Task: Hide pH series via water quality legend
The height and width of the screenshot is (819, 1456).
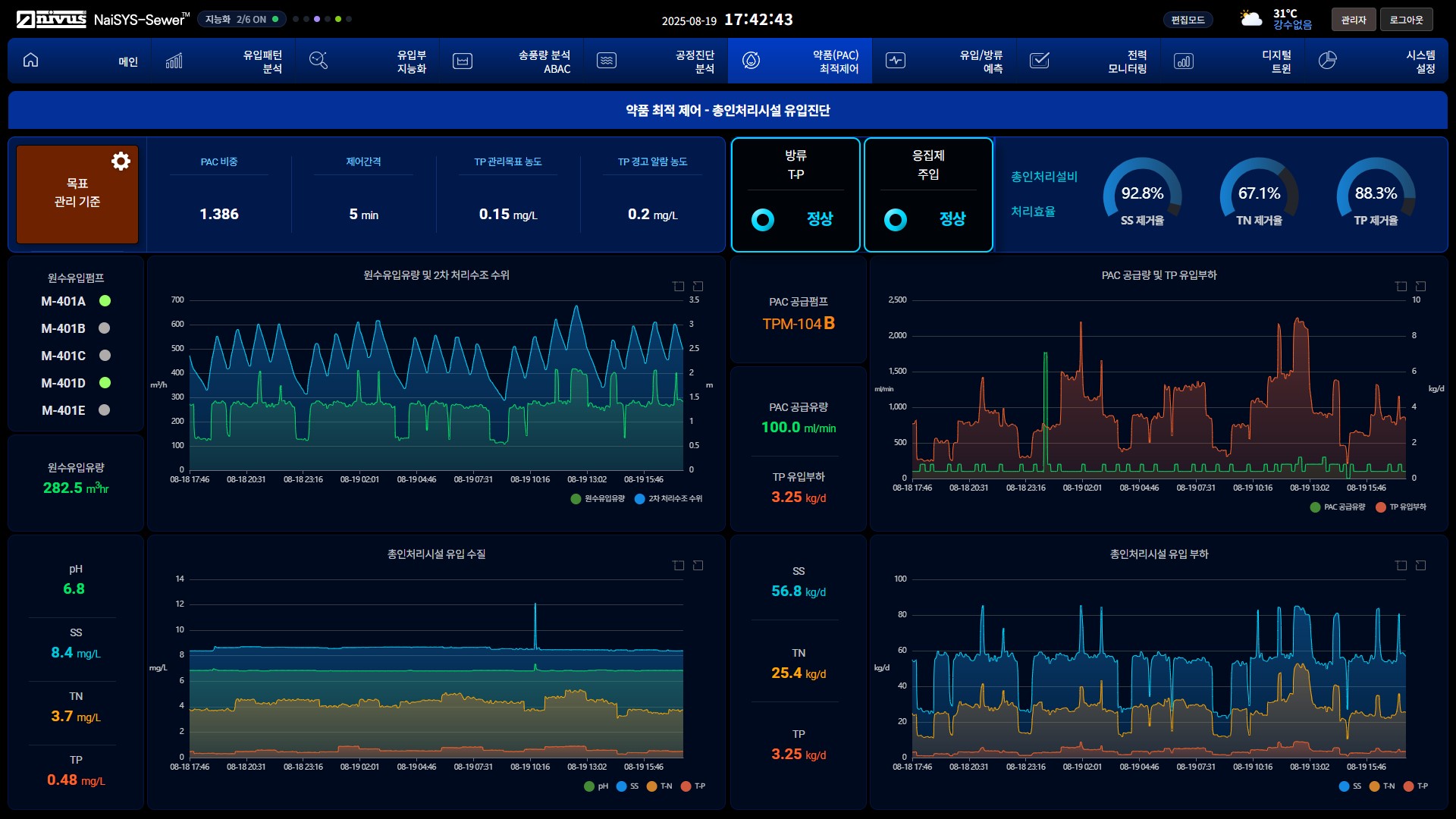Action: 596,786
